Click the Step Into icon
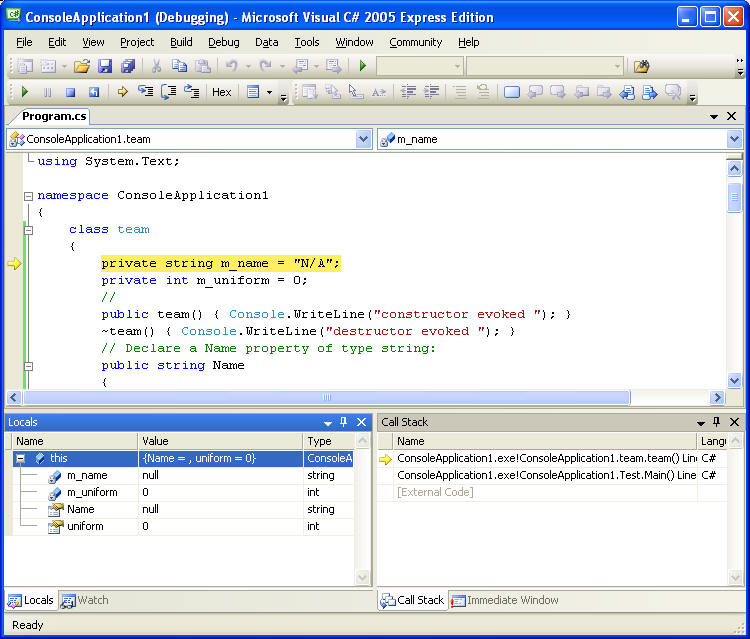This screenshot has height=639, width=750. click(x=146, y=92)
